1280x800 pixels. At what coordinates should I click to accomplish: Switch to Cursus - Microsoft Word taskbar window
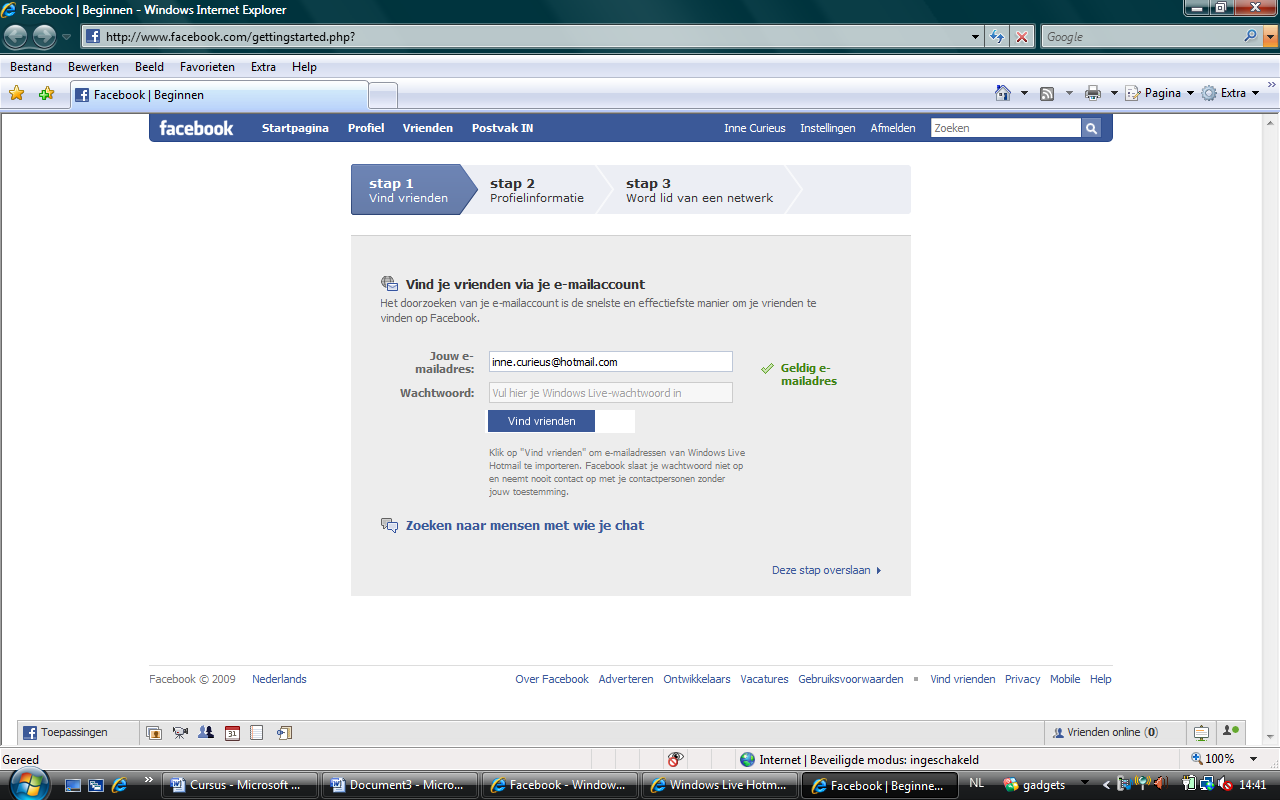[x=239, y=785]
